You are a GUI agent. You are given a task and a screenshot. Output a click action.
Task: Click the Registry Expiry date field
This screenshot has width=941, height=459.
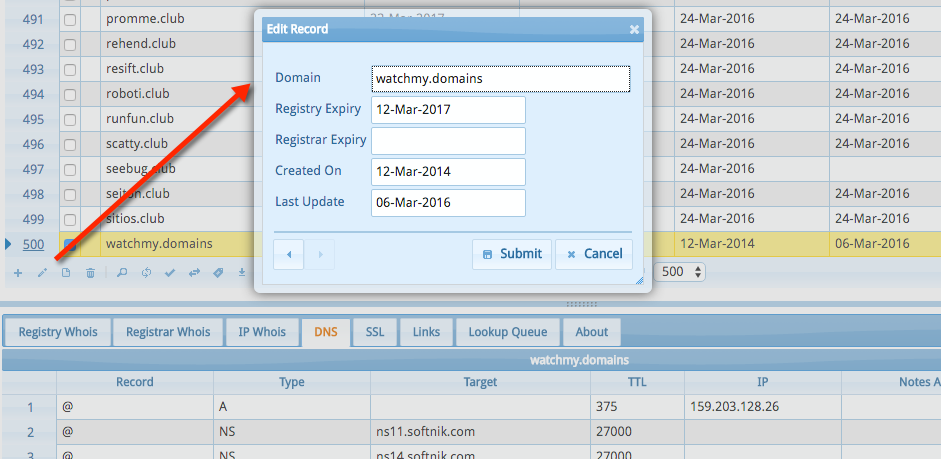click(x=448, y=110)
